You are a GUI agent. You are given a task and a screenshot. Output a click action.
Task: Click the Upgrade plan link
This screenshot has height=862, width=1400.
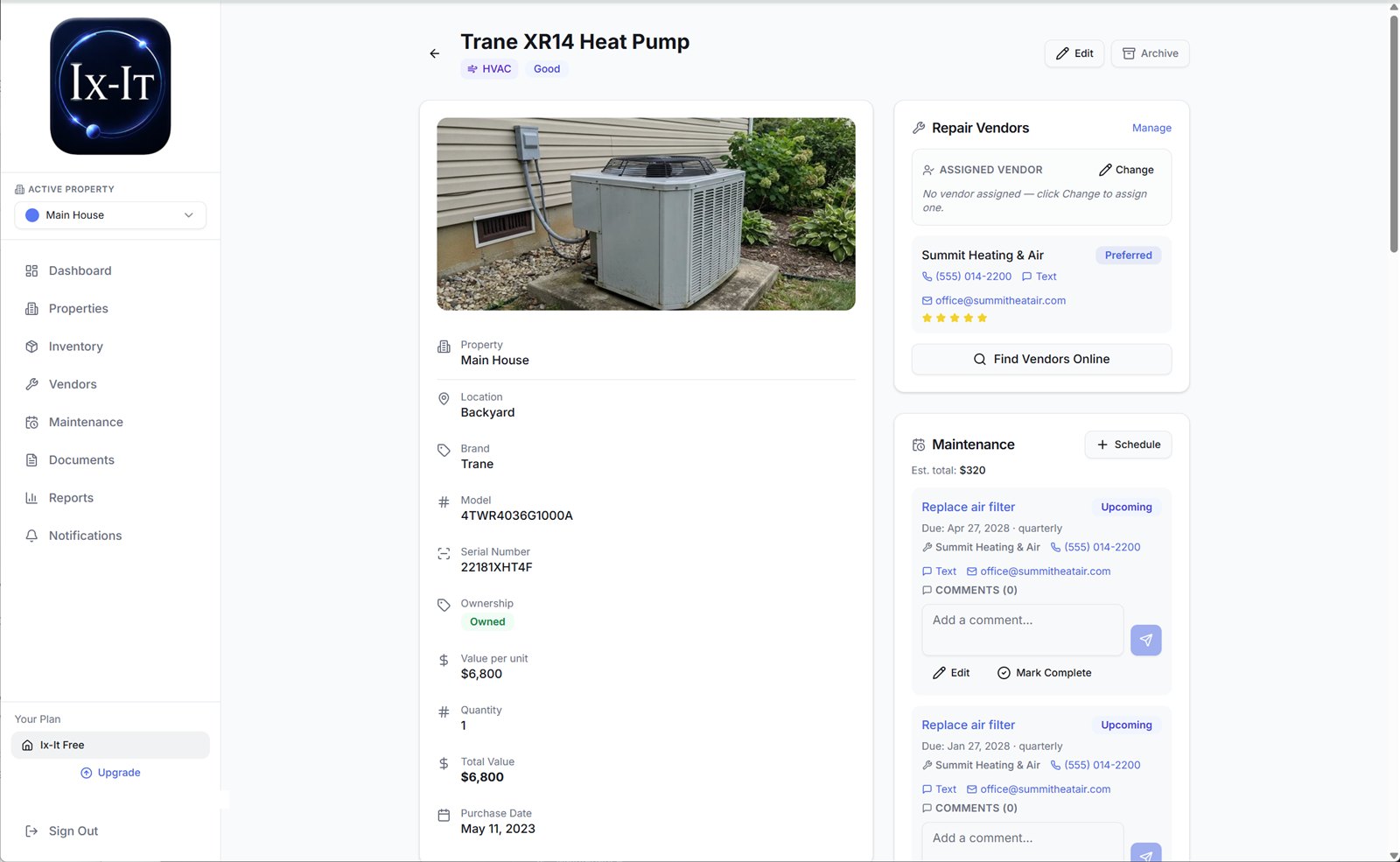pyautogui.click(x=110, y=773)
